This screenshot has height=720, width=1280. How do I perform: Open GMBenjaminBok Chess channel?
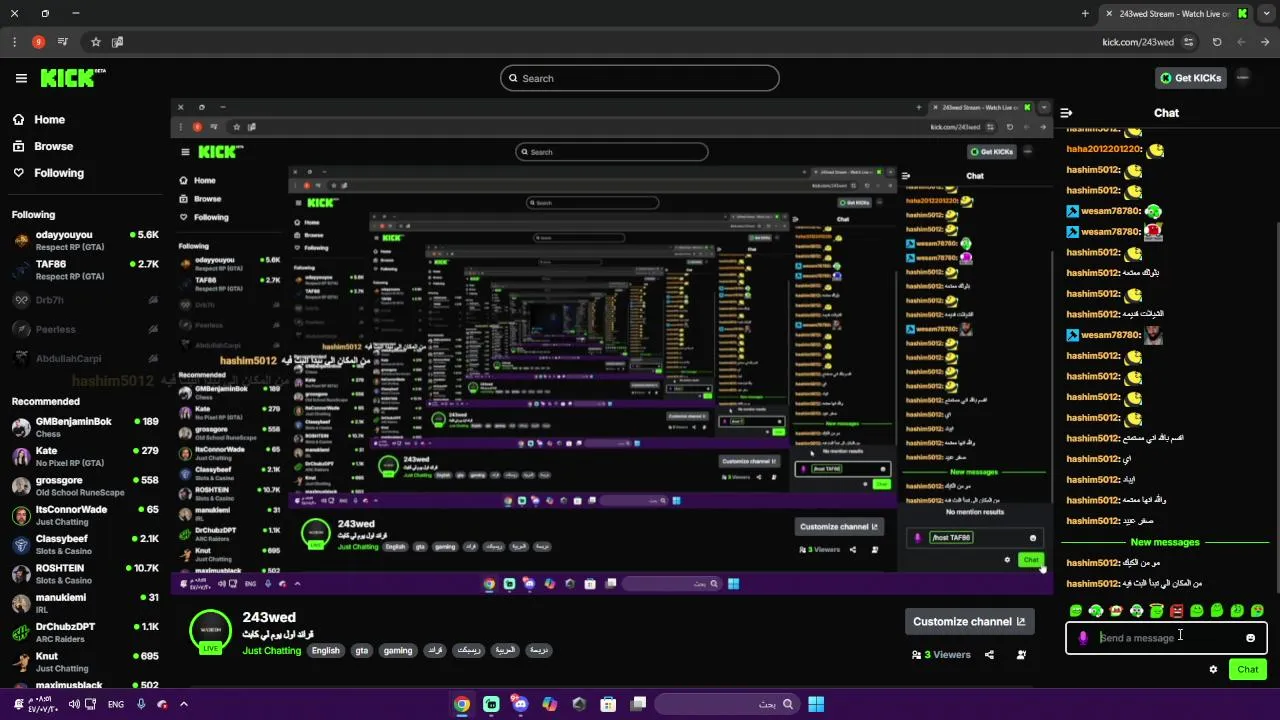pyautogui.click(x=85, y=428)
